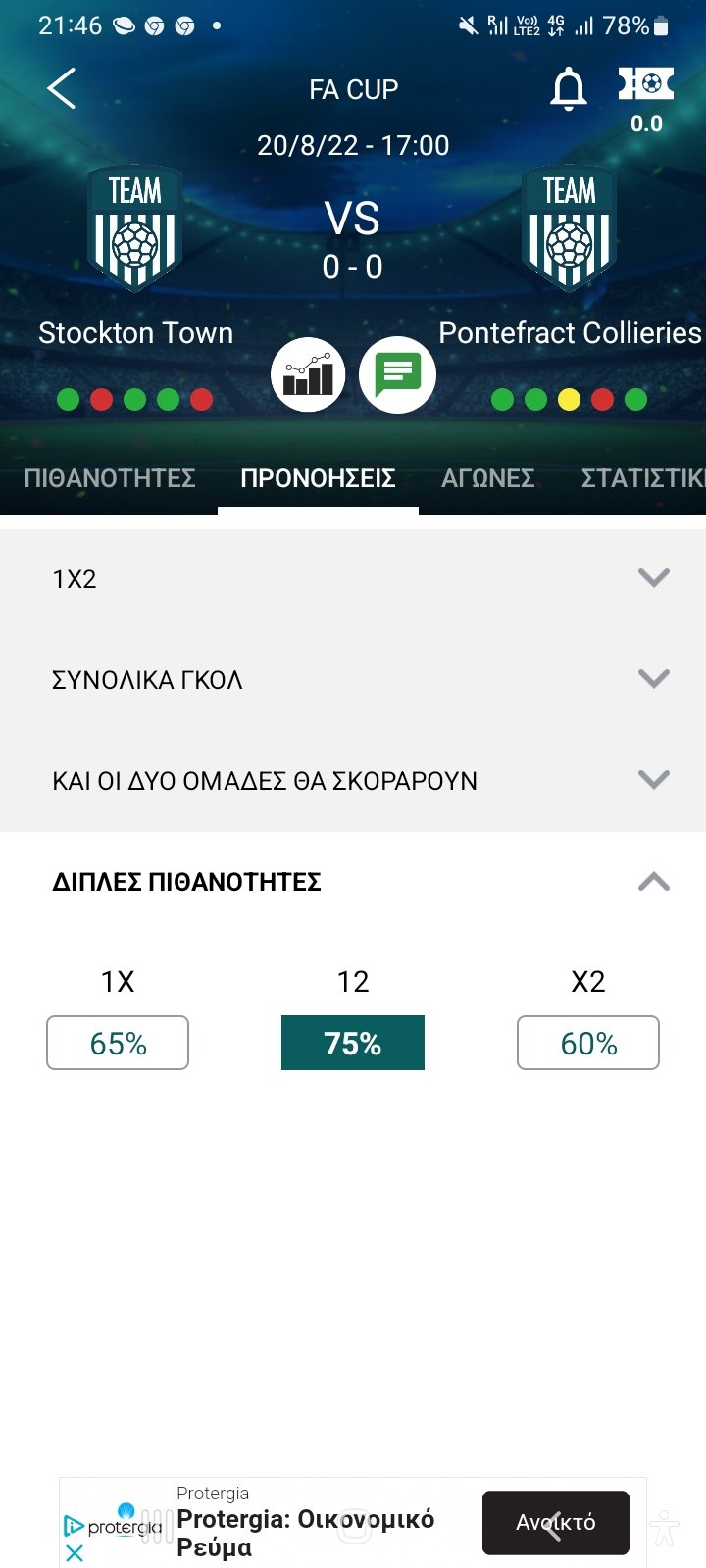Tap the Stockton Town team crest
Image resolution: width=706 pixels, height=1568 pixels.
135,228
